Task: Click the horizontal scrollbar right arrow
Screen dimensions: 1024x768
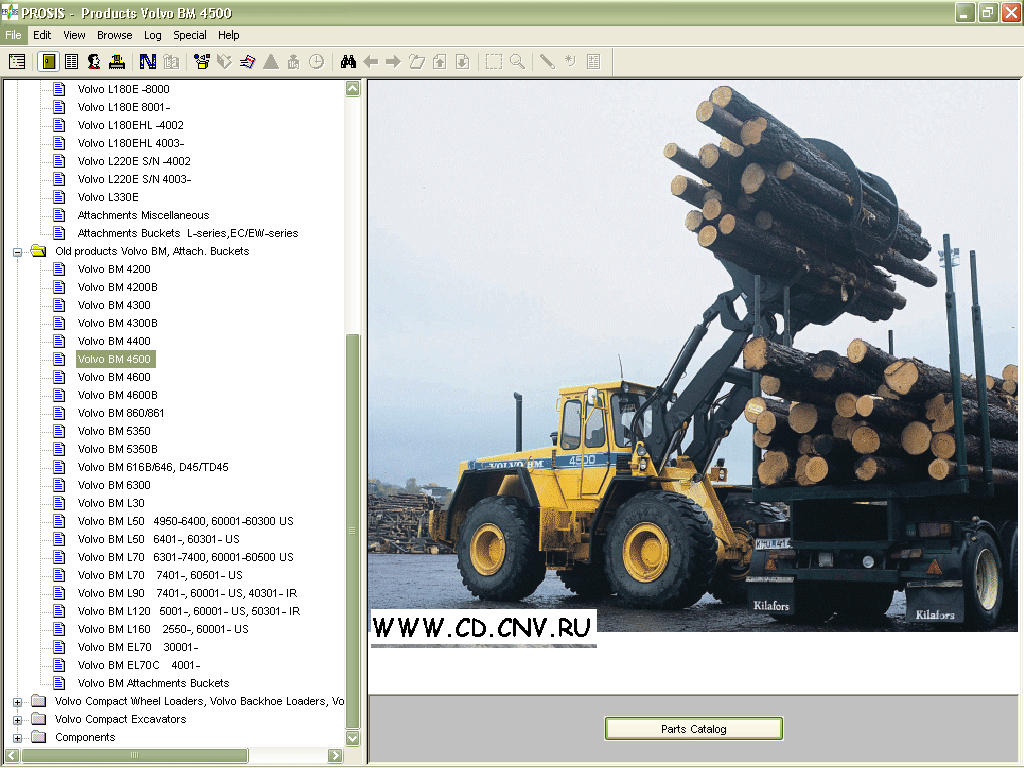Action: point(335,756)
